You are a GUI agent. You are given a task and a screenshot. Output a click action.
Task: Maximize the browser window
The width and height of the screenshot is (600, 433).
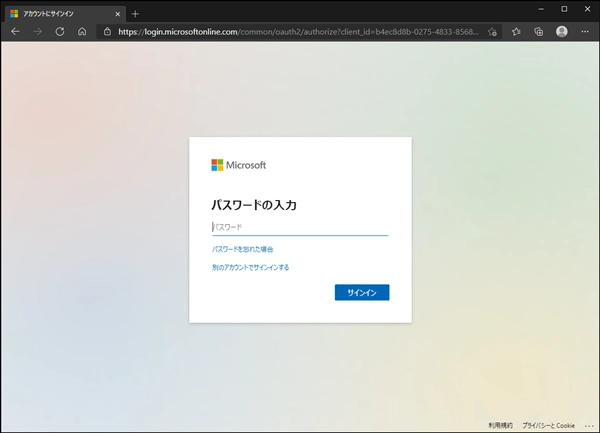click(564, 9)
